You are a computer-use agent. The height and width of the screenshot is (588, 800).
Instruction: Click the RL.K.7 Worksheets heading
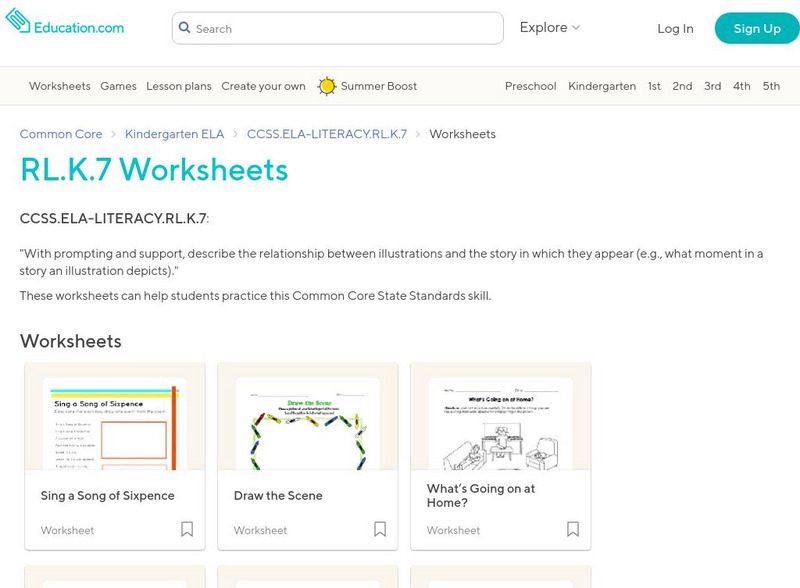tap(154, 169)
